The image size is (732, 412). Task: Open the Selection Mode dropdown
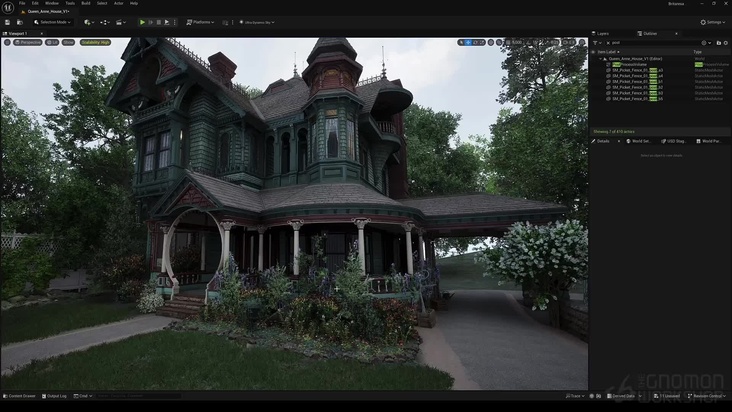click(x=52, y=21)
